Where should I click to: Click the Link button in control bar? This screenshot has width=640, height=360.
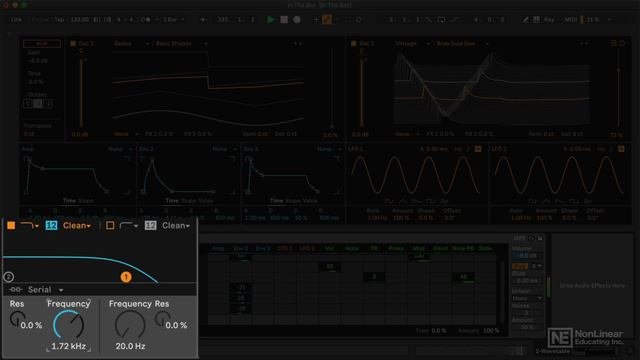click(16, 20)
